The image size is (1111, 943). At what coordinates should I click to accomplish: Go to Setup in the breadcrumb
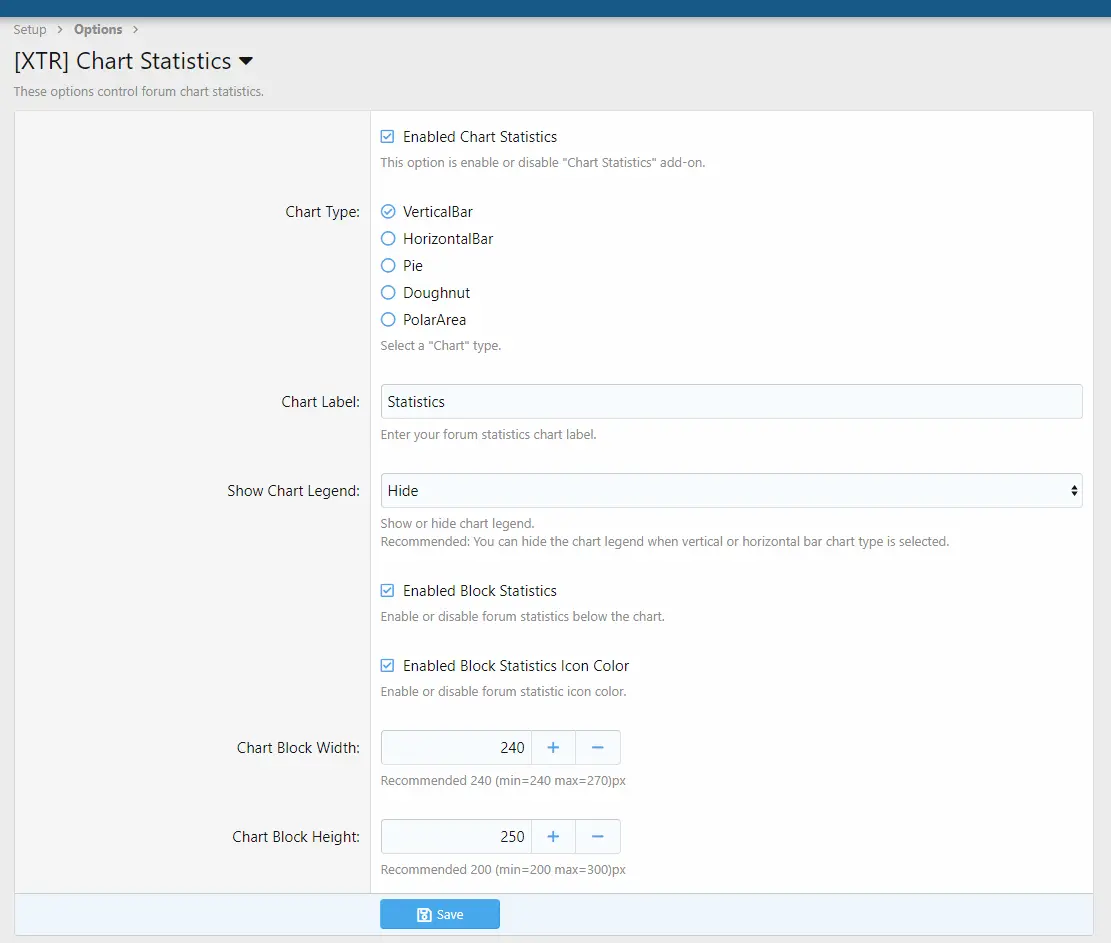pyautogui.click(x=30, y=29)
